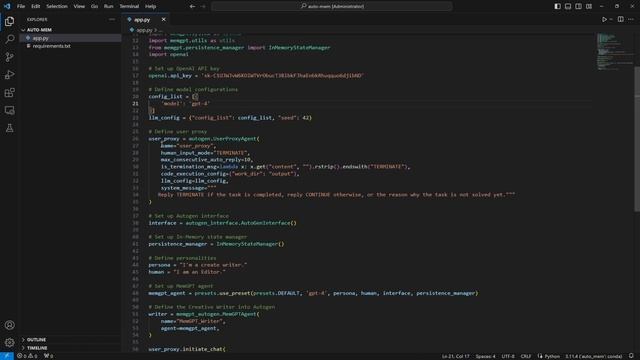Toggle the secondary side bar layout button
The height and width of the screenshot is (360, 640).
(578, 7)
